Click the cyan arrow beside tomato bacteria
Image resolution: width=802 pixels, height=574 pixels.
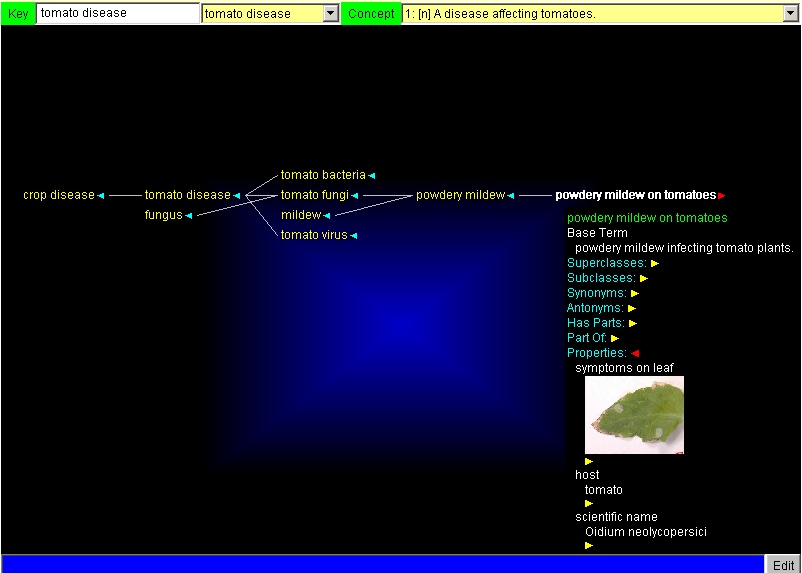point(372,175)
